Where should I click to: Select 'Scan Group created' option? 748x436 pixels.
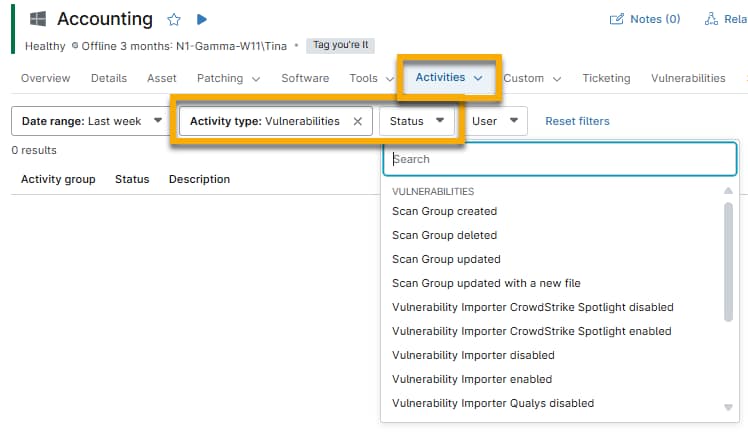tap(444, 211)
